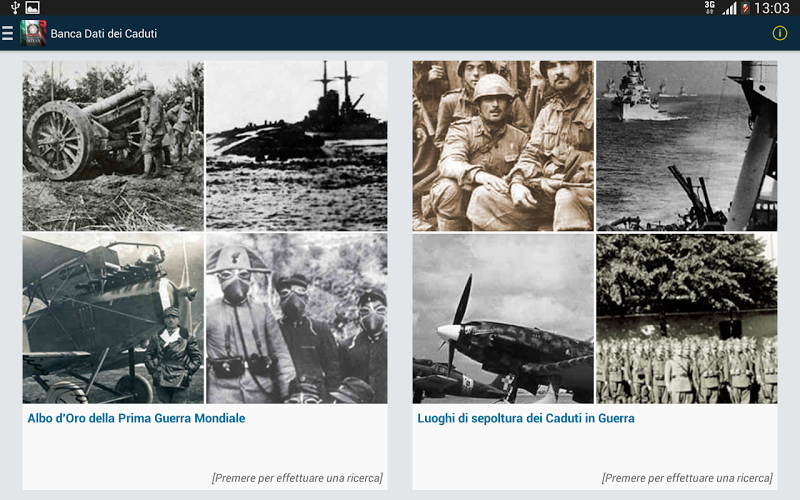800x500 pixels.
Task: Open Luoghi di sepoltura dei Caduti in Guerra
Action: coord(526,418)
